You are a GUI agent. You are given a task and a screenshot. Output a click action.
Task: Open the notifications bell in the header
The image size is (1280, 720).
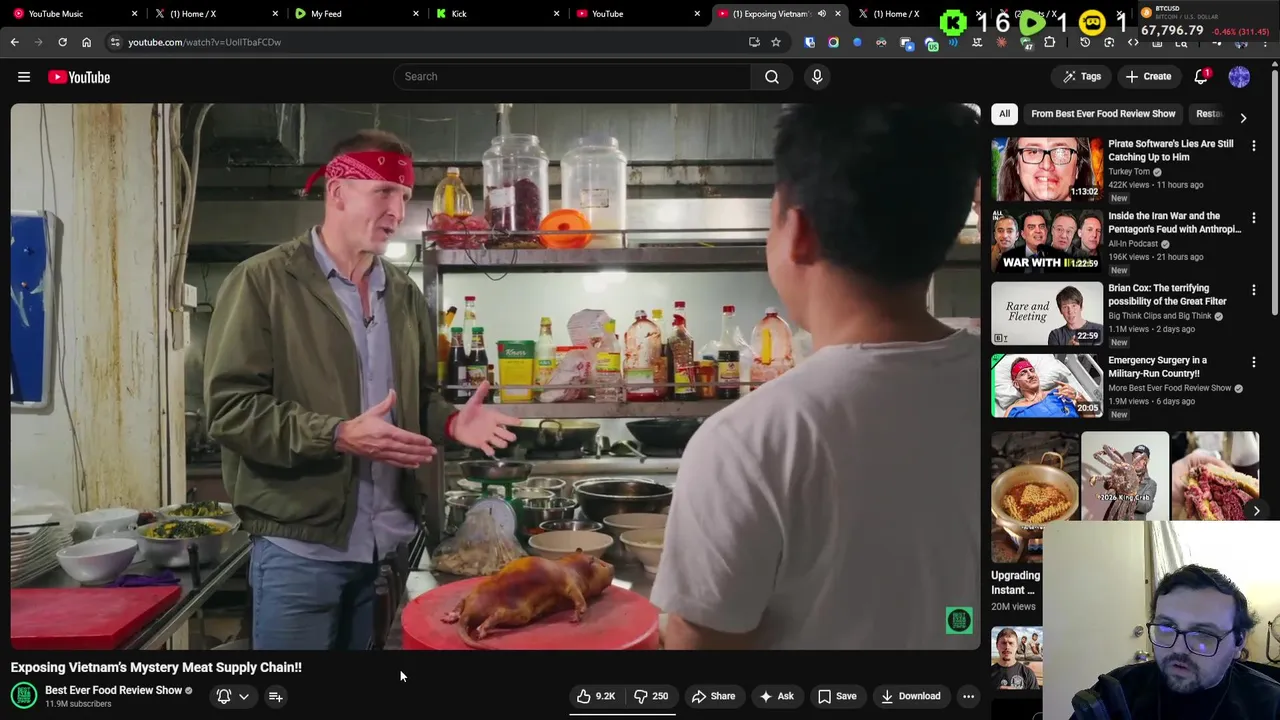point(1201,77)
